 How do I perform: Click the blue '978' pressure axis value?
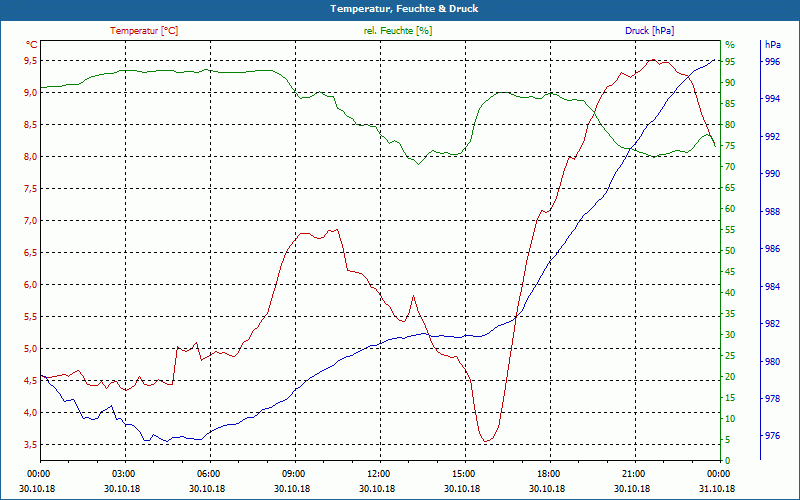[x=772, y=399]
